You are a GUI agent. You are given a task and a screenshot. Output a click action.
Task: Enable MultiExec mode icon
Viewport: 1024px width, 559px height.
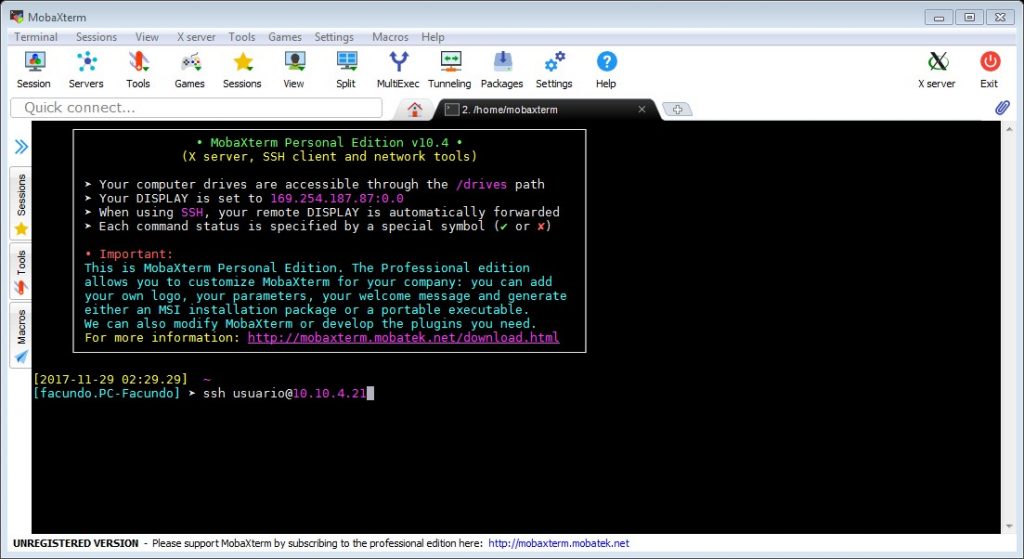(398, 70)
